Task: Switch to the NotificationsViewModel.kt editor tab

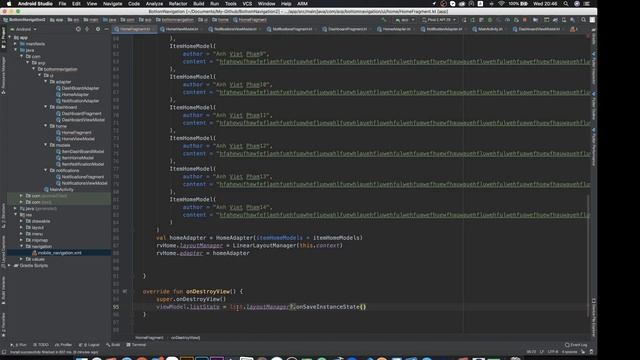Action: coord(235,29)
